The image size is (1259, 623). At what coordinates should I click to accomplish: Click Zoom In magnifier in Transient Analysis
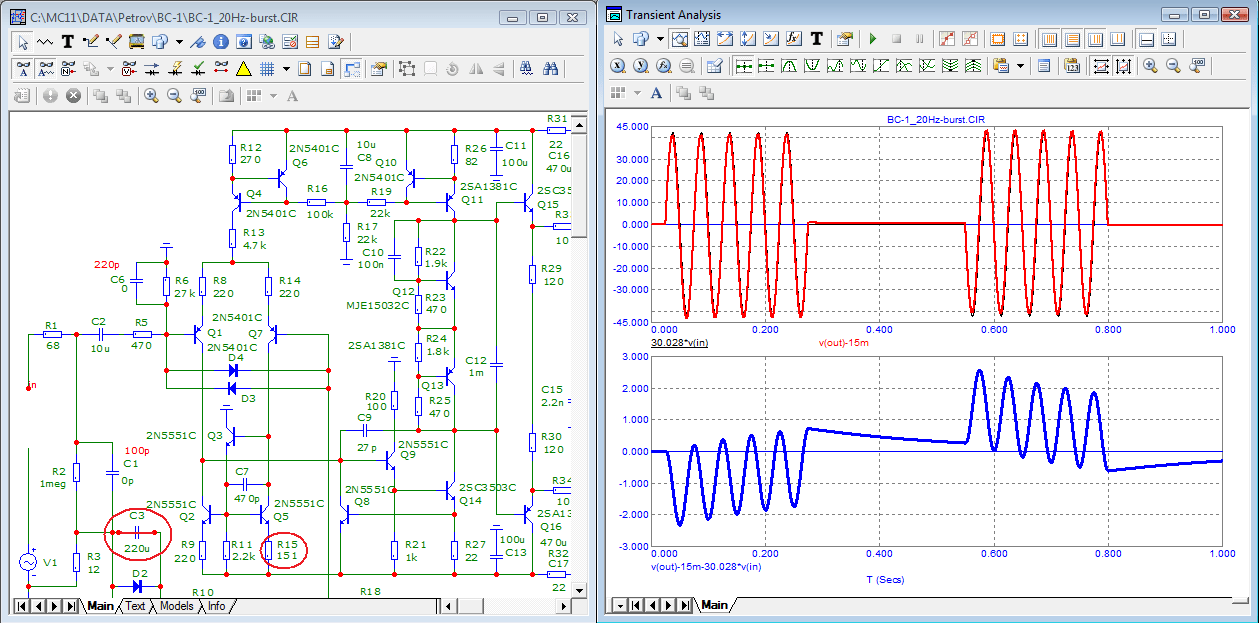coord(1150,66)
